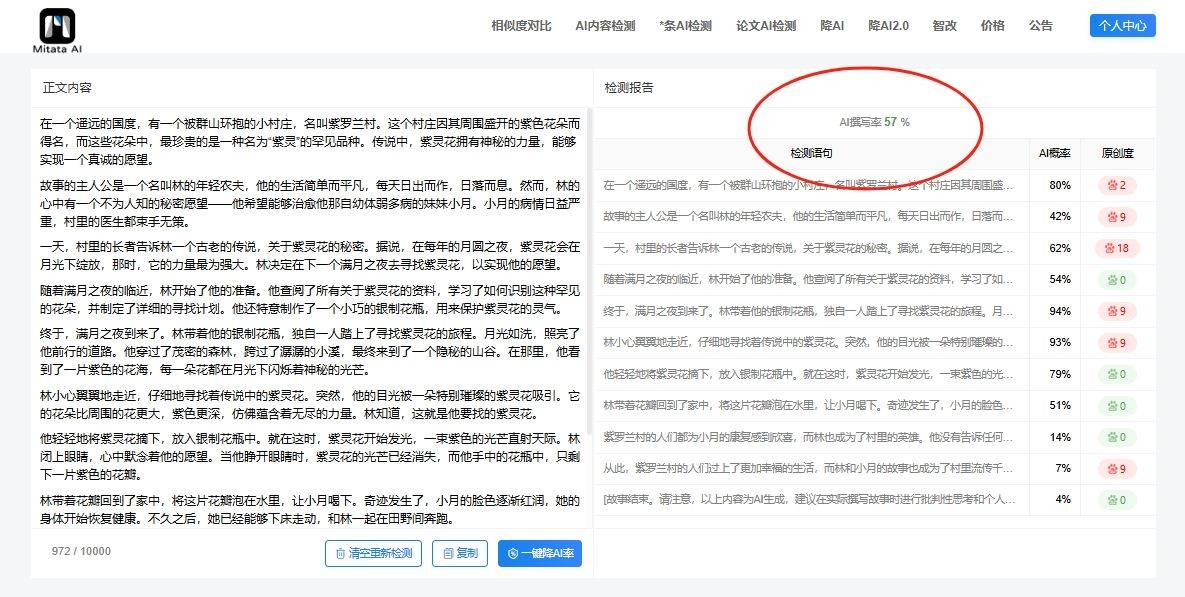
Task: Open the 论文AI检测 menu item
Action: click(766, 26)
